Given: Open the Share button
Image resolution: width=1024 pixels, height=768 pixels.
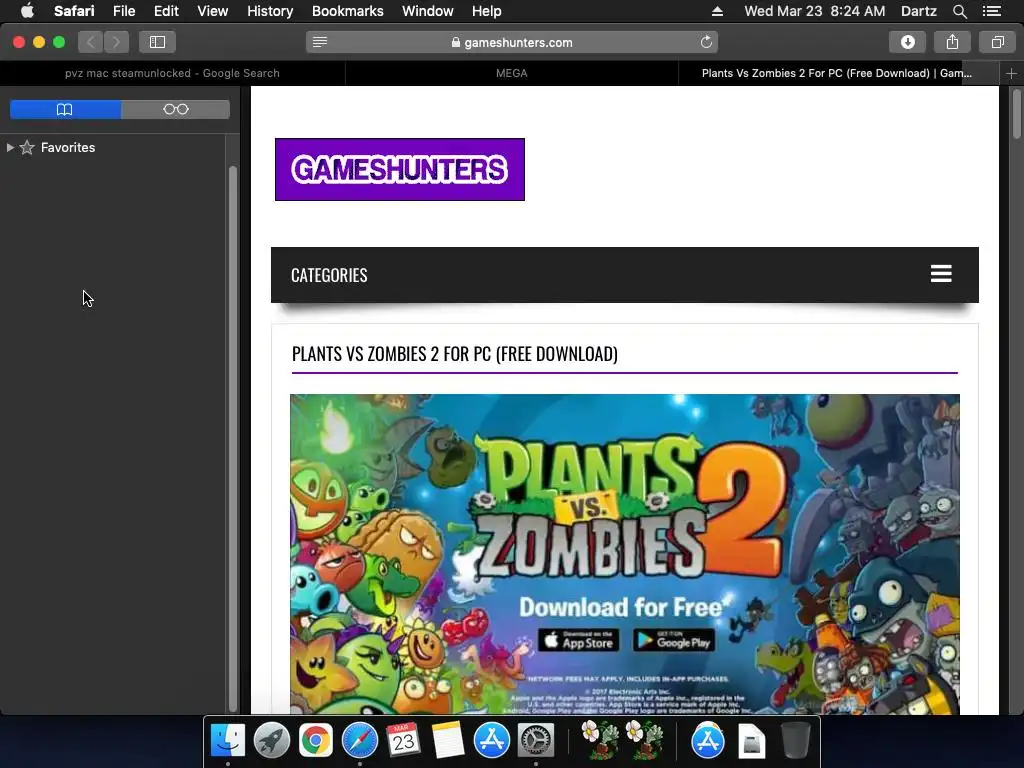Looking at the screenshot, I should (952, 42).
